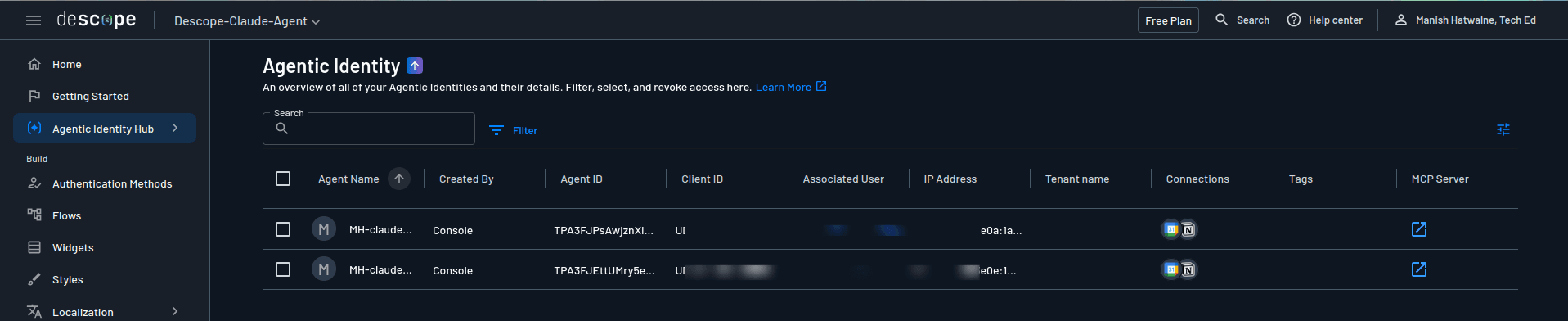This screenshot has width=1568, height=321.
Task: Select Agentic Identity Hub menu item
Action: pos(105,129)
